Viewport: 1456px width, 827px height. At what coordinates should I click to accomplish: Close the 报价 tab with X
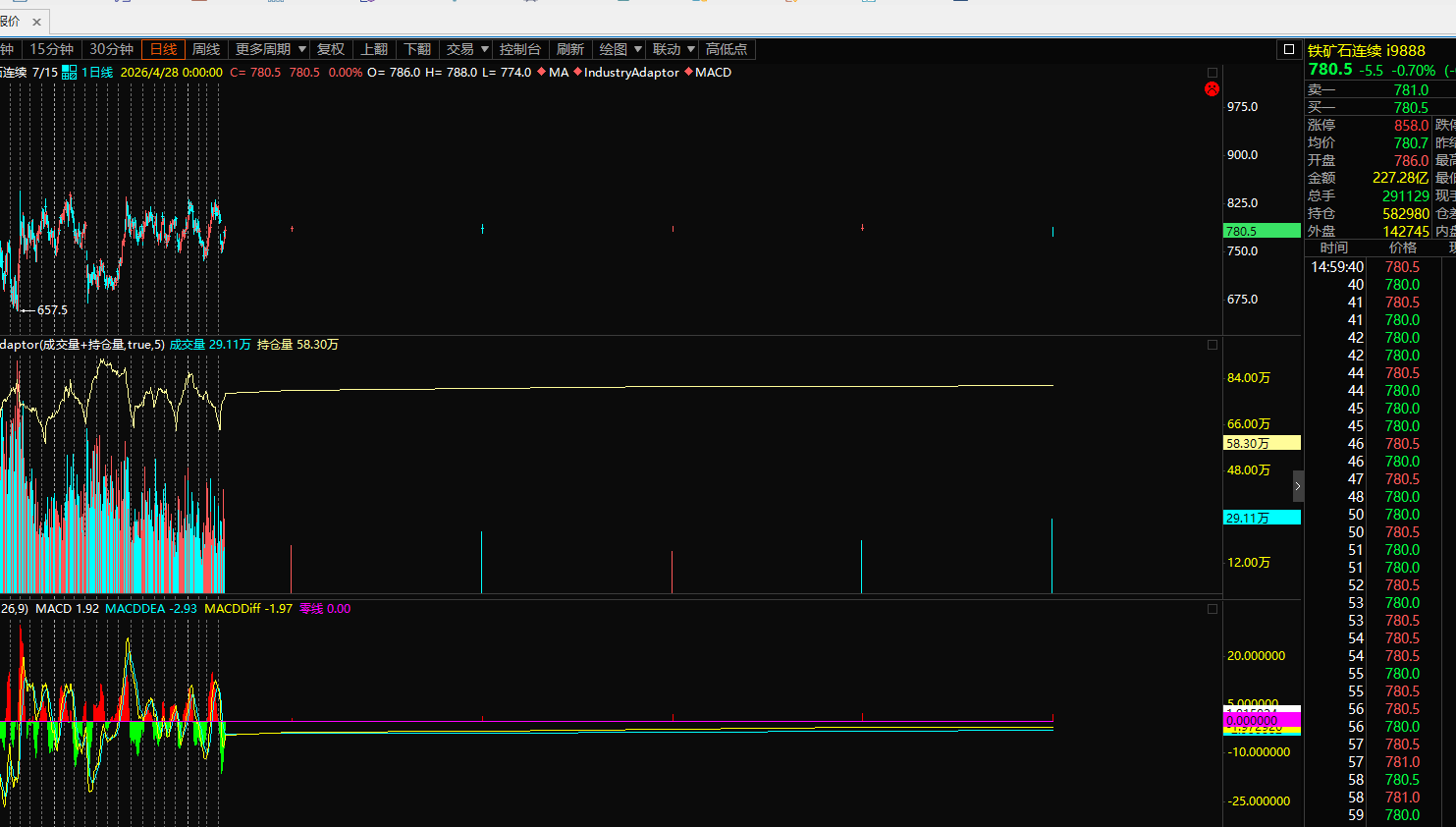coord(37,22)
